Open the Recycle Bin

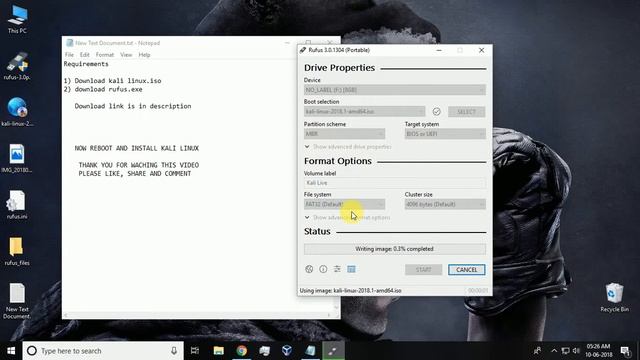(x=614, y=297)
